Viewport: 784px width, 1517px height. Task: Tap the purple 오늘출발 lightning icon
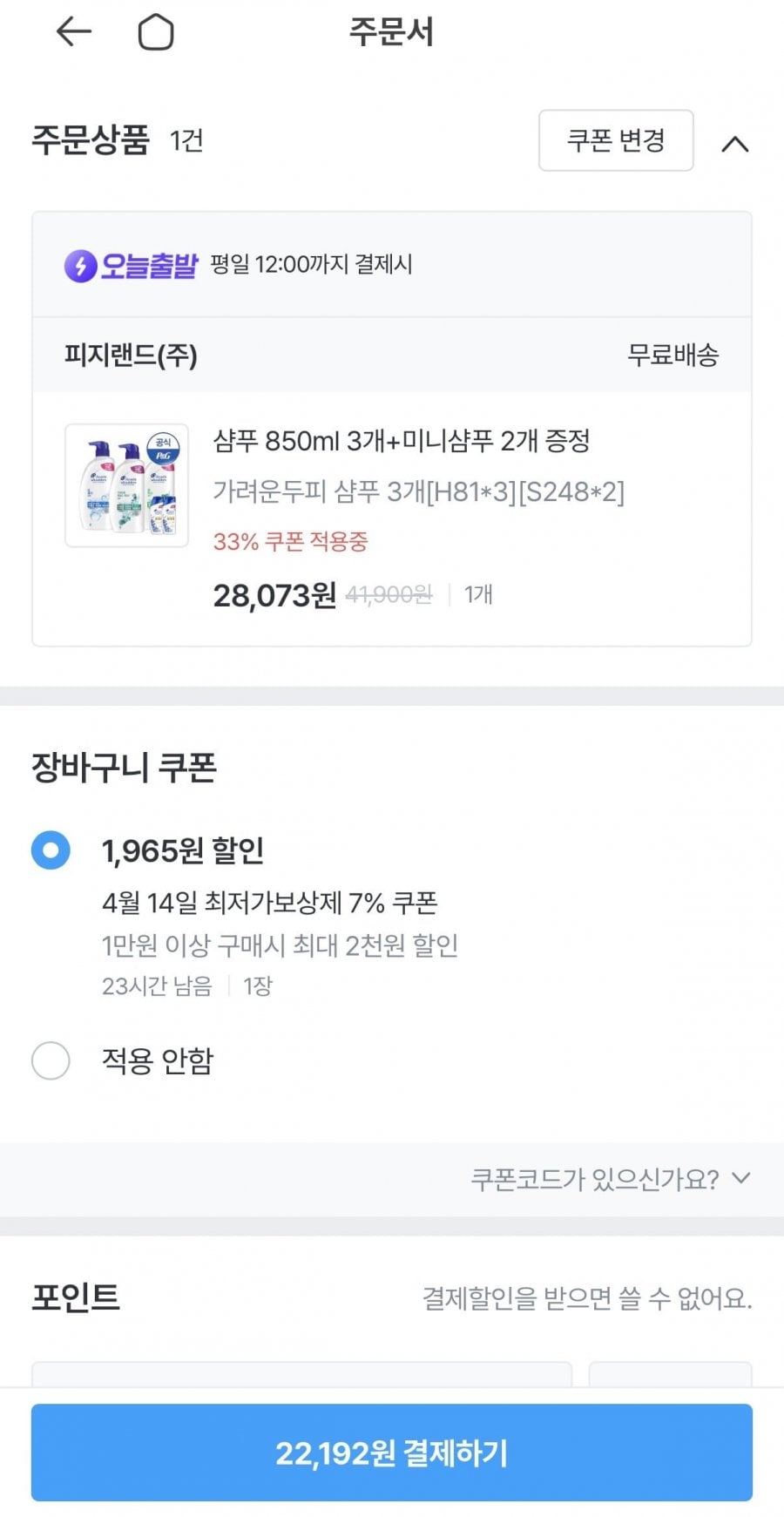click(x=80, y=265)
